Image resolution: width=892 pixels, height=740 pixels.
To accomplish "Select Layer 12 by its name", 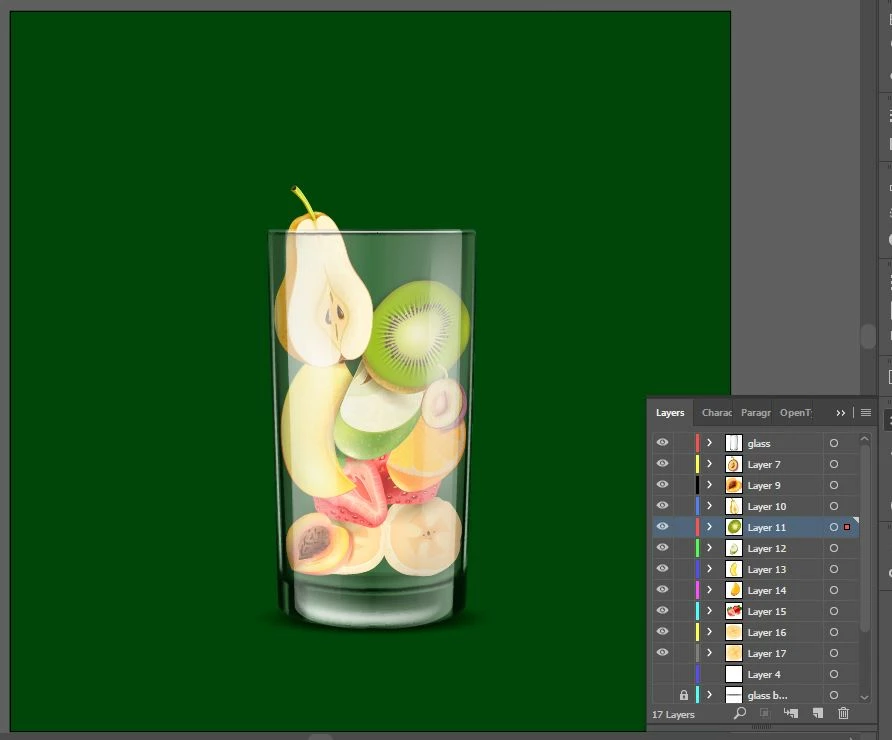I will tap(767, 548).
